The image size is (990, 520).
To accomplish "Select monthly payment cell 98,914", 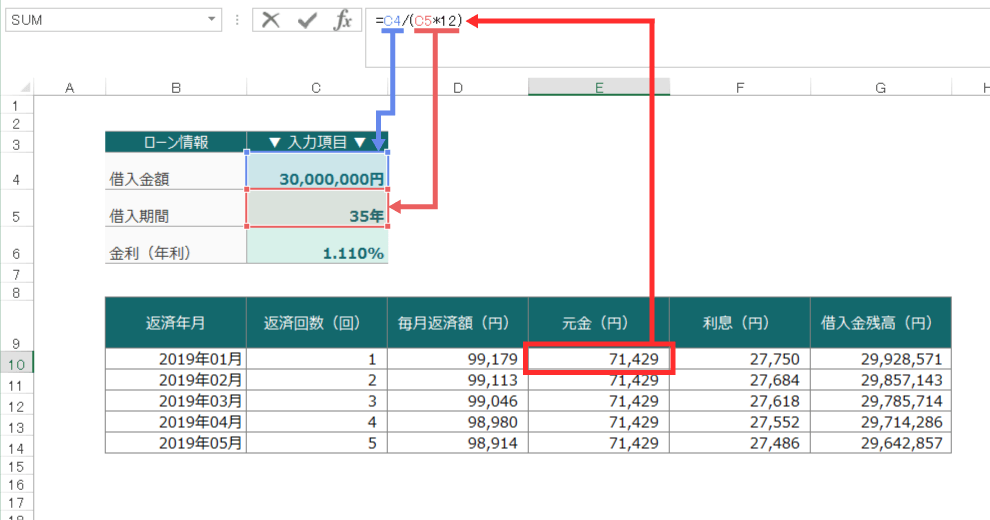I will [458, 442].
